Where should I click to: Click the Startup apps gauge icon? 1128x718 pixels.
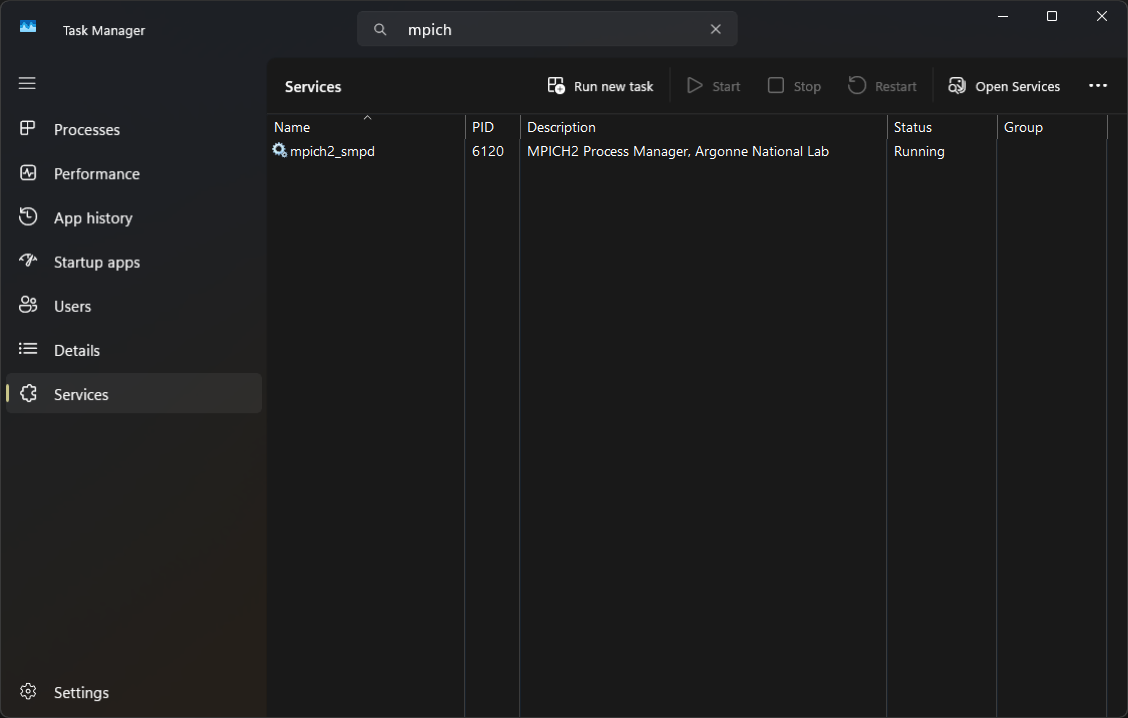[28, 260]
